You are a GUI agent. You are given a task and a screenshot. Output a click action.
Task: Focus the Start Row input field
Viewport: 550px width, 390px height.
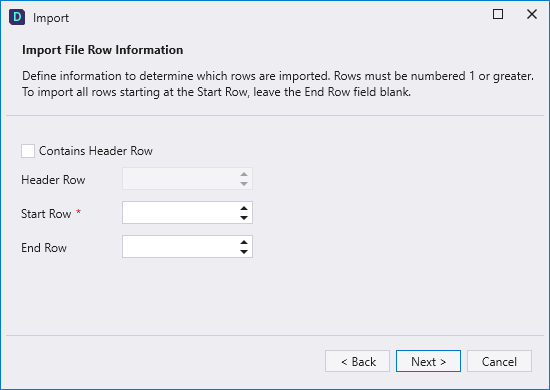click(x=181, y=213)
